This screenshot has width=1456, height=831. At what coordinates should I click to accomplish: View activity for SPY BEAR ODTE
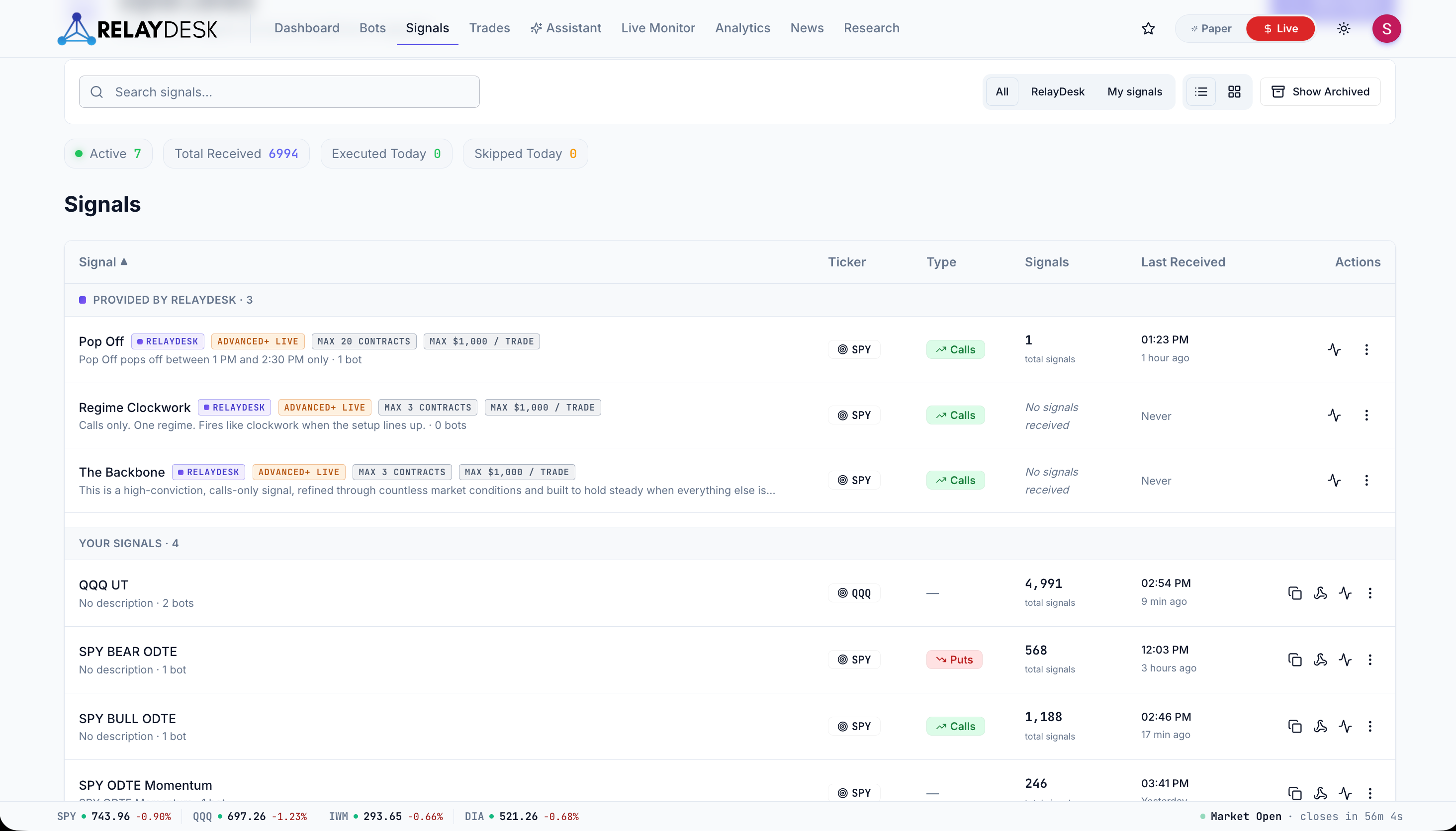1345,660
